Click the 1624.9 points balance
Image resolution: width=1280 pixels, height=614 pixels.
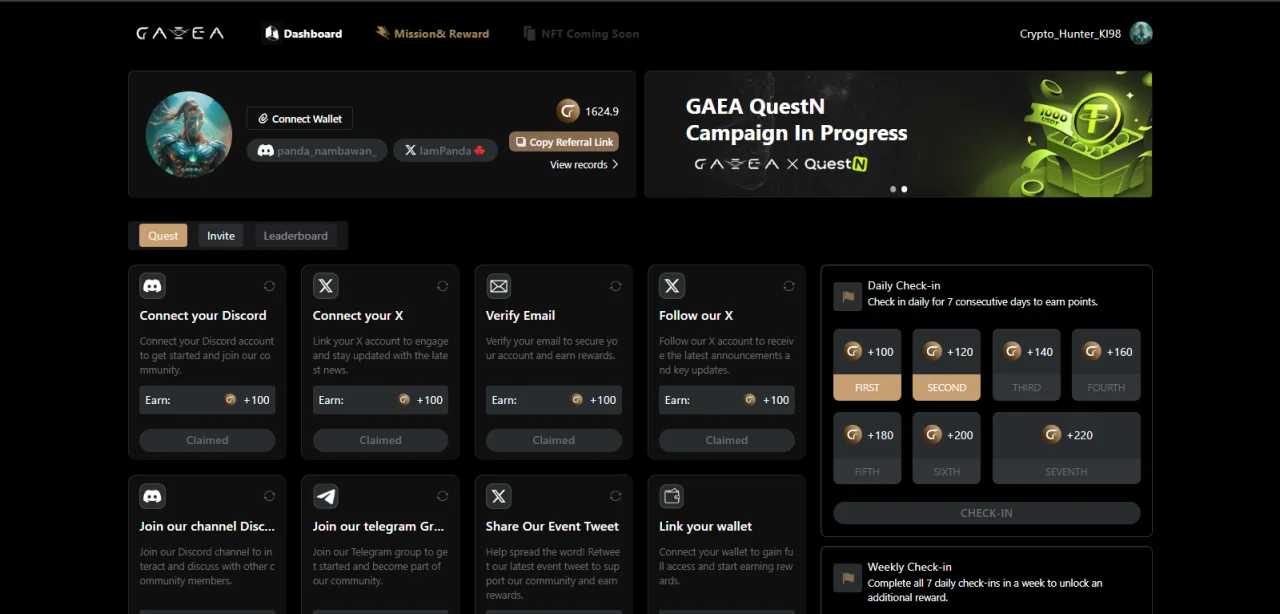(x=602, y=111)
